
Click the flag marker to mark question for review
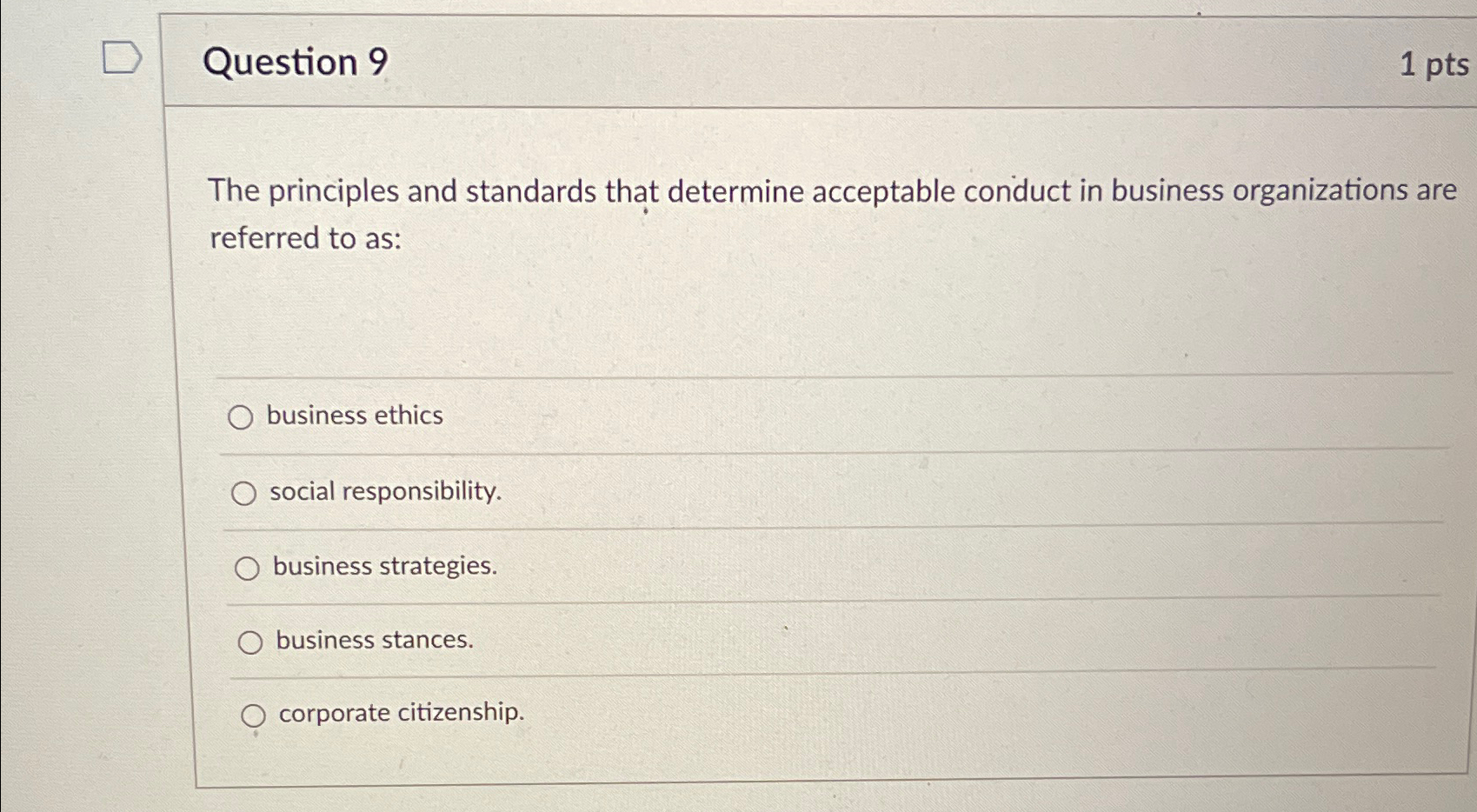[123, 58]
